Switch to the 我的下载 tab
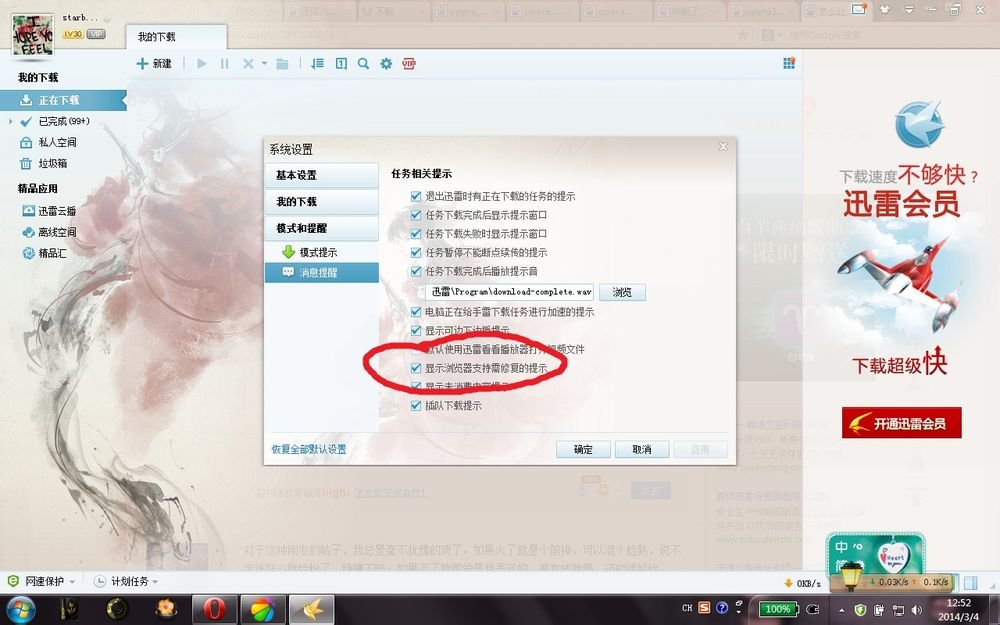The width and height of the screenshot is (1000, 625). pos(176,37)
